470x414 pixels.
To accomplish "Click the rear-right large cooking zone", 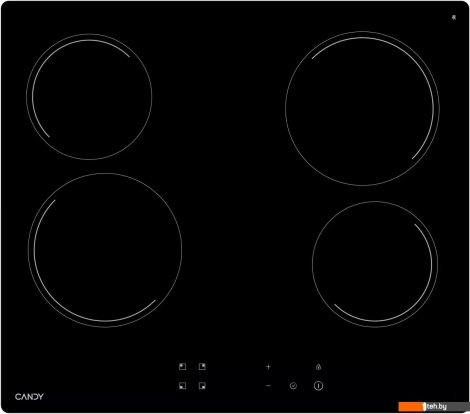I will (362, 108).
